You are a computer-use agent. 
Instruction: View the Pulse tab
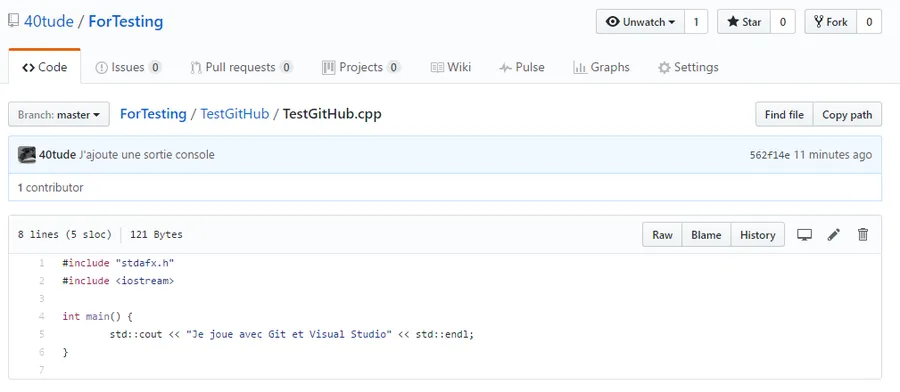click(x=522, y=67)
